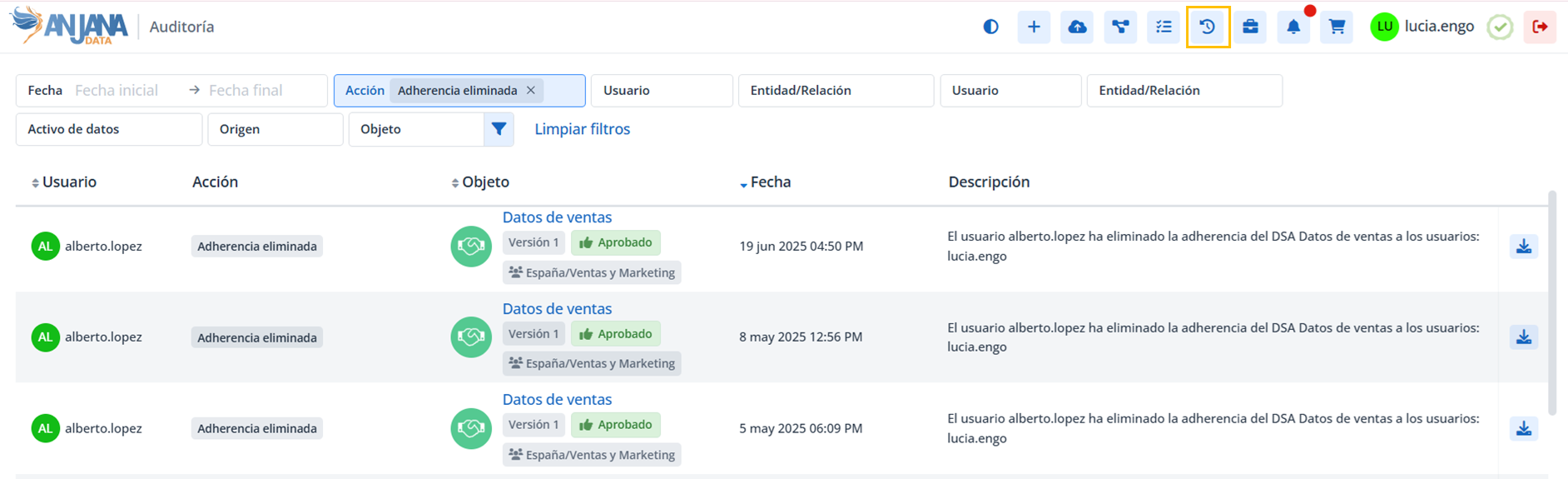Click the funnel filter button
The width and height of the screenshot is (1568, 479).
point(499,129)
